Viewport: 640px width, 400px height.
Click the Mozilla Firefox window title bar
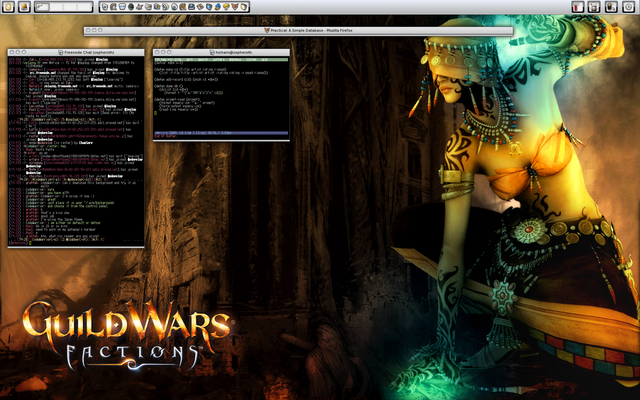pyautogui.click(x=298, y=31)
